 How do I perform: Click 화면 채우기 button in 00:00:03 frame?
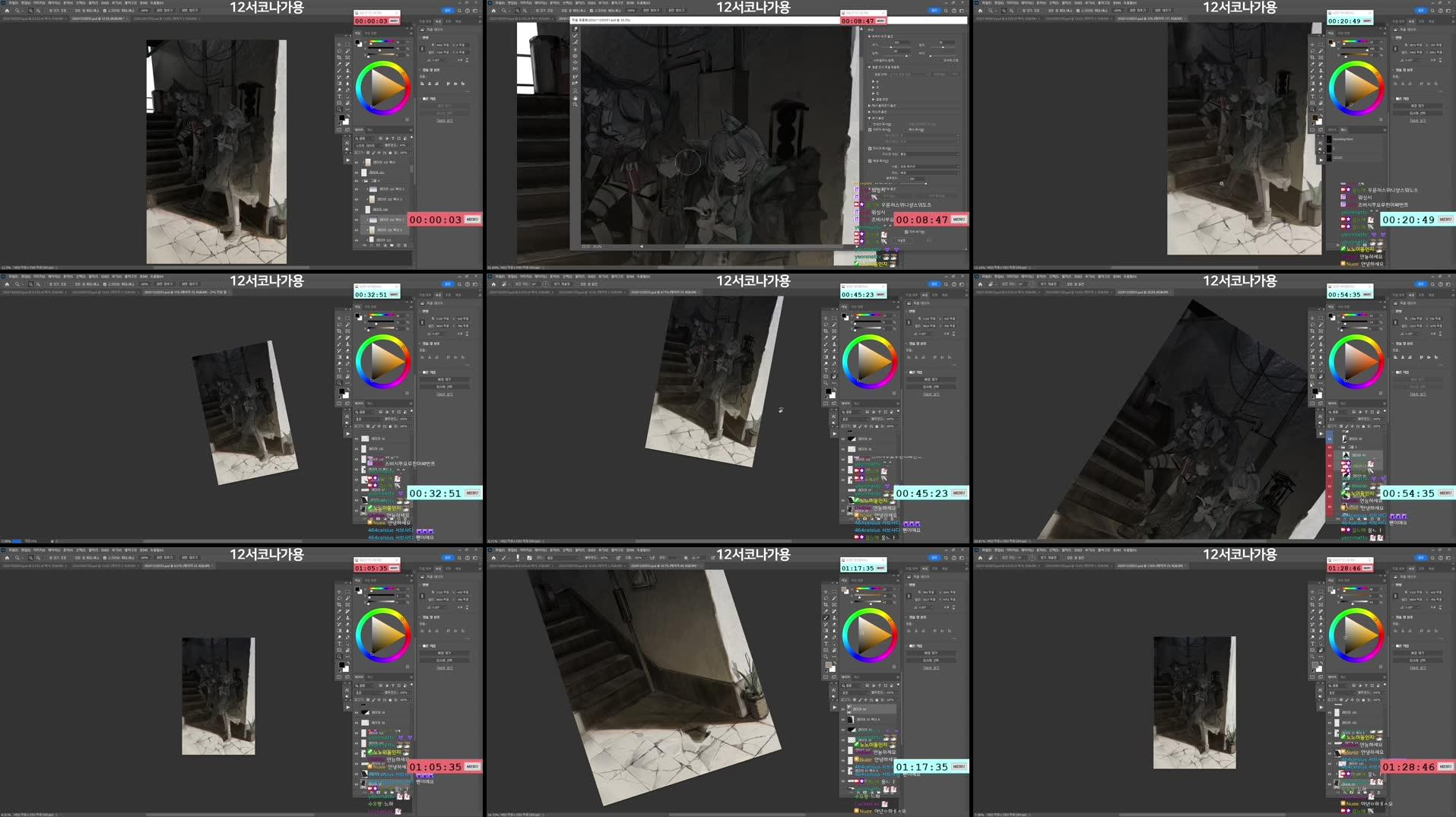click(x=190, y=11)
